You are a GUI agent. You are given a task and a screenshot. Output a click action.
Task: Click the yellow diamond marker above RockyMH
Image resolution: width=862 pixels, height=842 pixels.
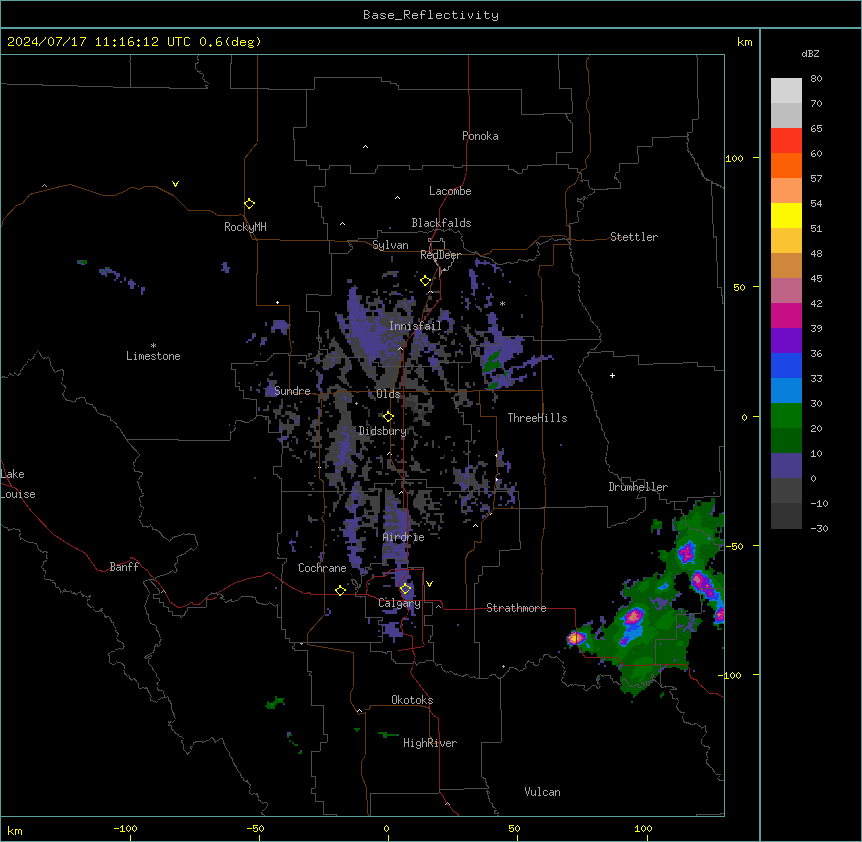tap(249, 203)
